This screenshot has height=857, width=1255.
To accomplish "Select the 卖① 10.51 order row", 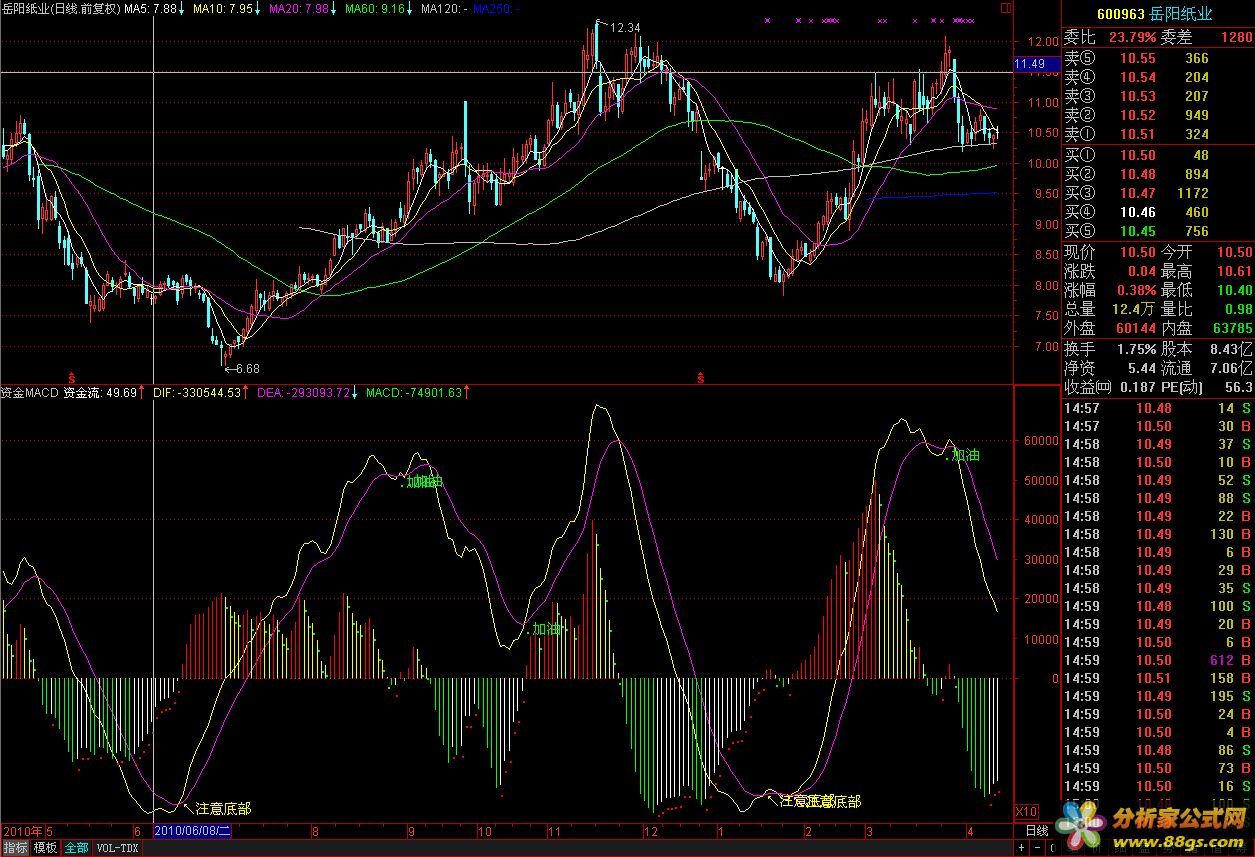I will (1157, 134).
